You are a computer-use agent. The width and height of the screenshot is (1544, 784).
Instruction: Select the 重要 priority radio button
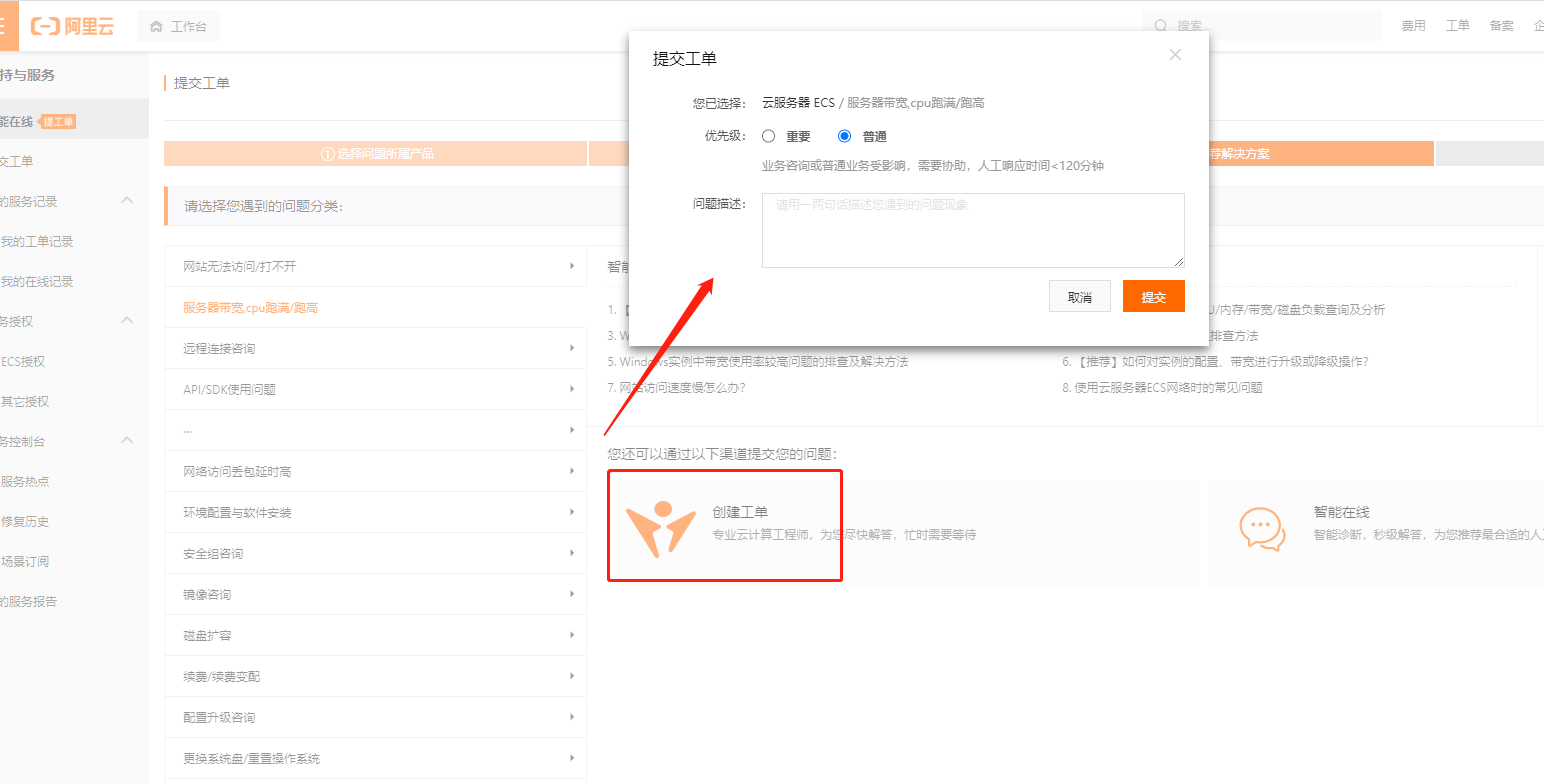(x=768, y=136)
